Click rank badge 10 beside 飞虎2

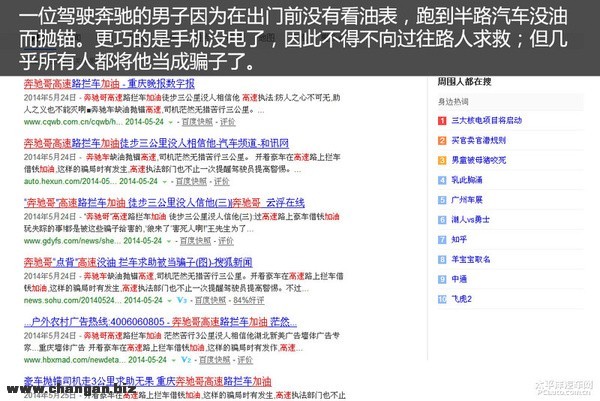tap(442, 299)
